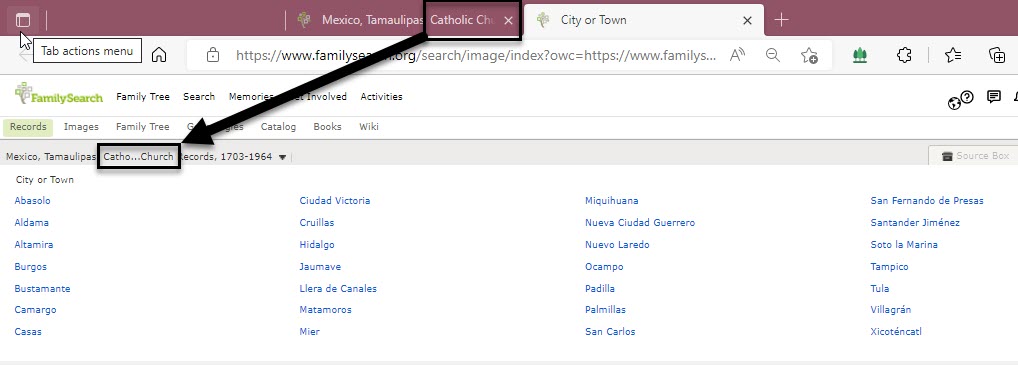Screen dimensions: 1018x365
Task: Open the Search menu in header
Action: click(x=199, y=97)
